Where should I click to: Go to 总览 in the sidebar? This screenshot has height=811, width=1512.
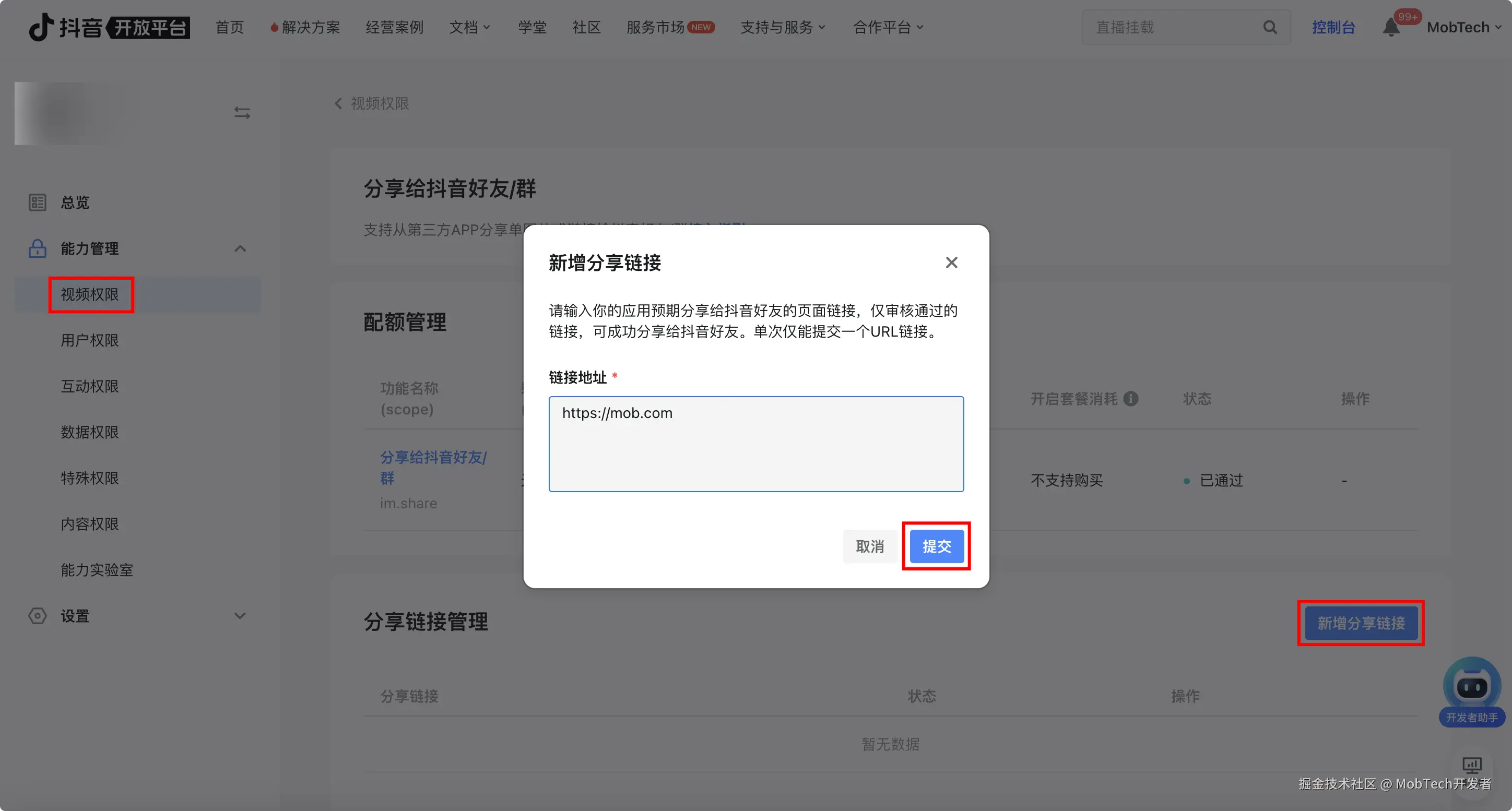click(x=75, y=202)
